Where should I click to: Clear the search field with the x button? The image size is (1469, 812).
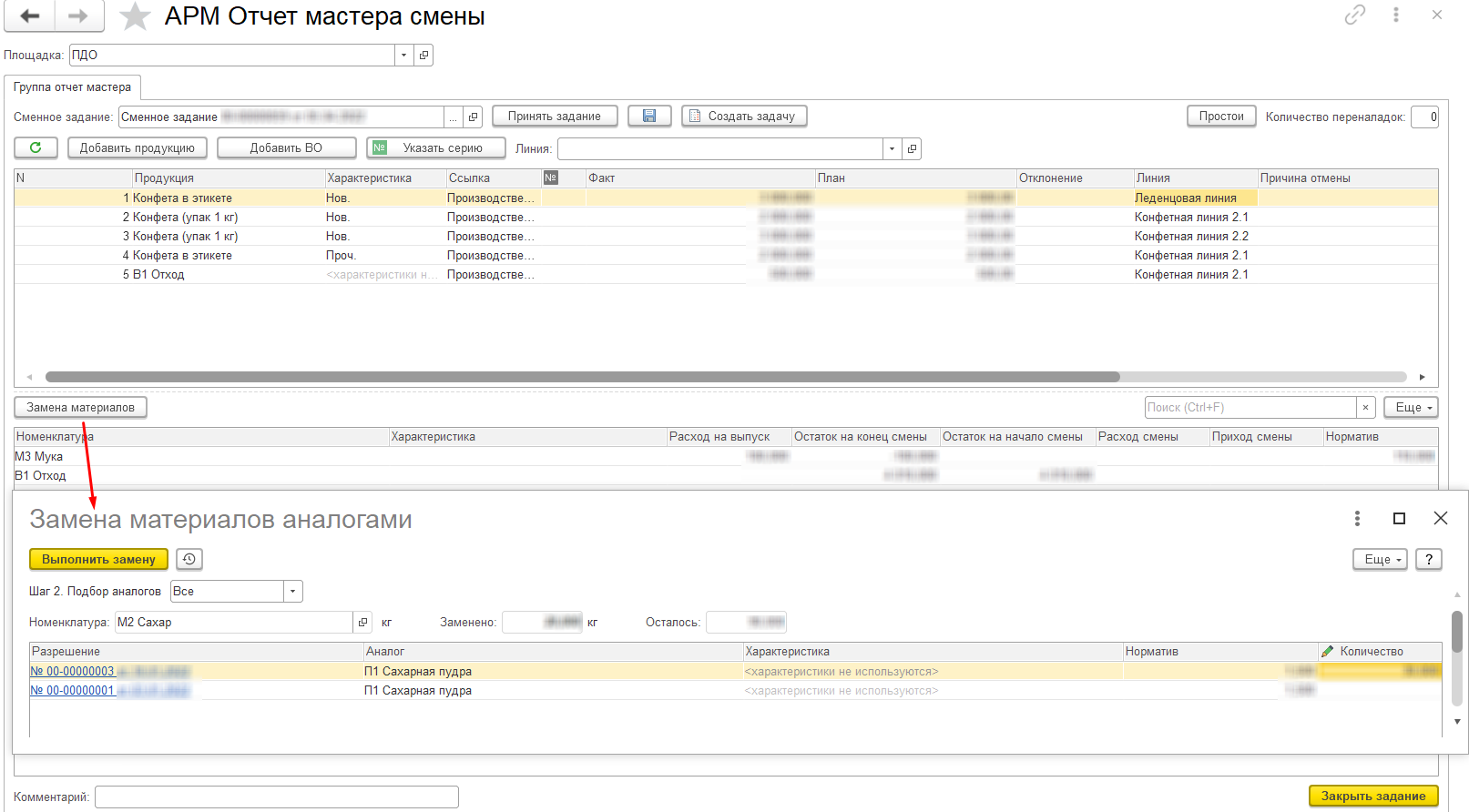[x=1365, y=408]
